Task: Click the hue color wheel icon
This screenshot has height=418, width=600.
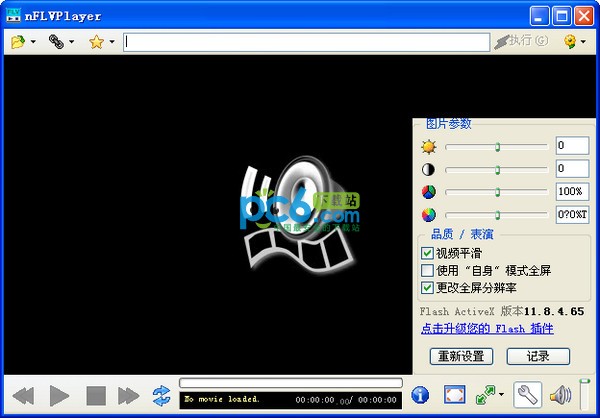Action: (429, 215)
